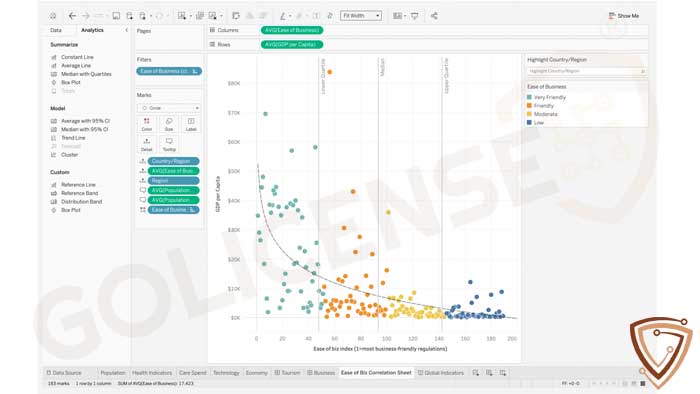700x394 pixels.
Task: Click AVG(Ease of Business) pill on Columns
Action: 292,30
